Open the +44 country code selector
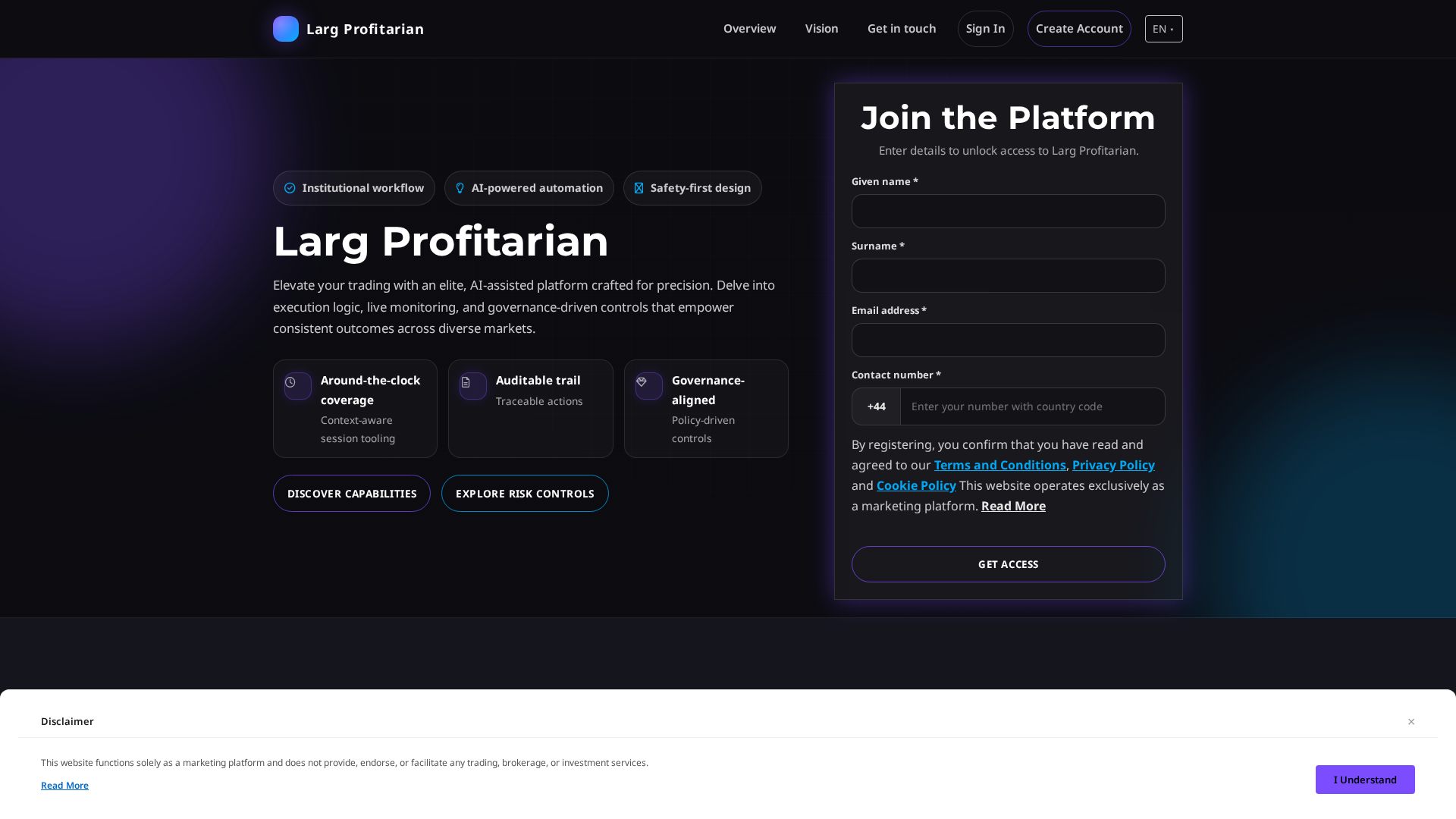Viewport: 1456px width, 819px height. 876,406
